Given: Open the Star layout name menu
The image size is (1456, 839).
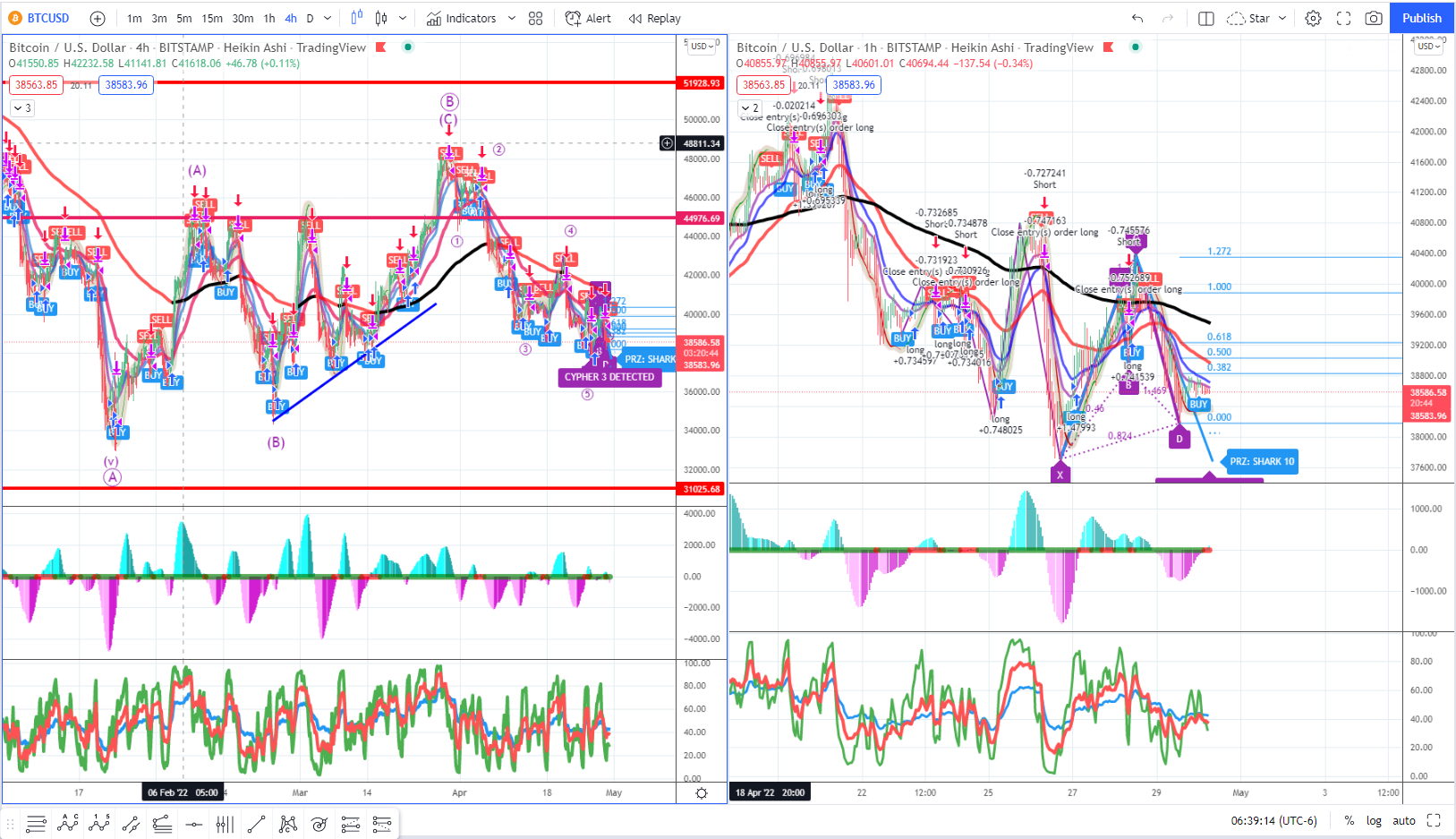Looking at the screenshot, I should 1256,18.
